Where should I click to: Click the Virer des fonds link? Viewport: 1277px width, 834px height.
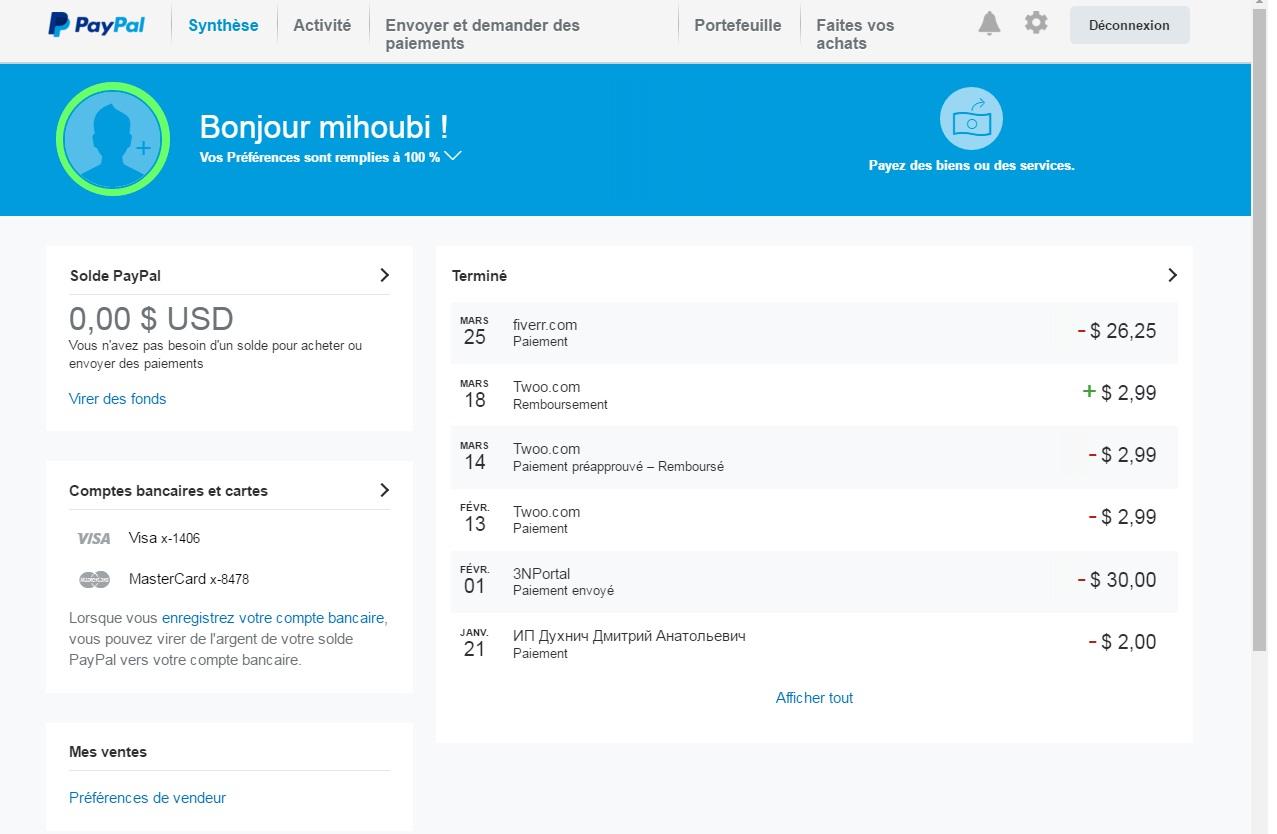tap(118, 398)
